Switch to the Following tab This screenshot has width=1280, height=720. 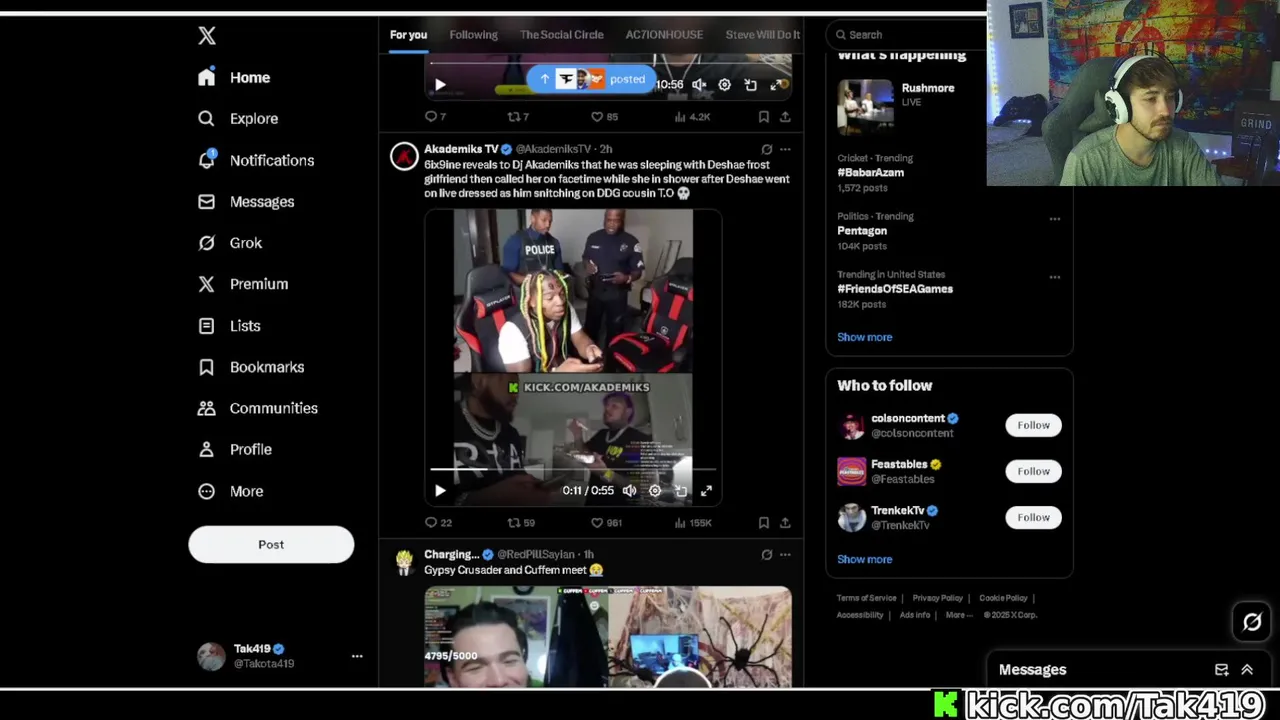tap(473, 35)
